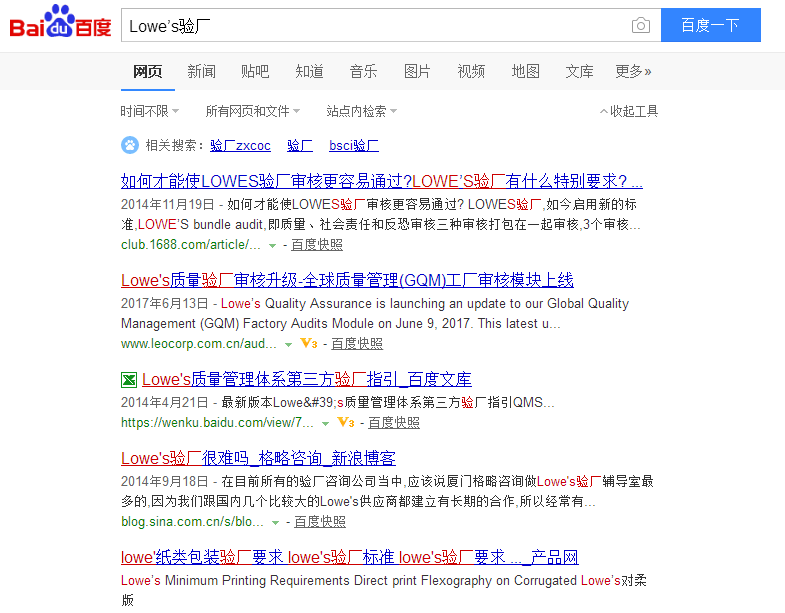Expand dropdown arrow next to club.1688.com URL
The width and height of the screenshot is (785, 613).
coord(272,245)
